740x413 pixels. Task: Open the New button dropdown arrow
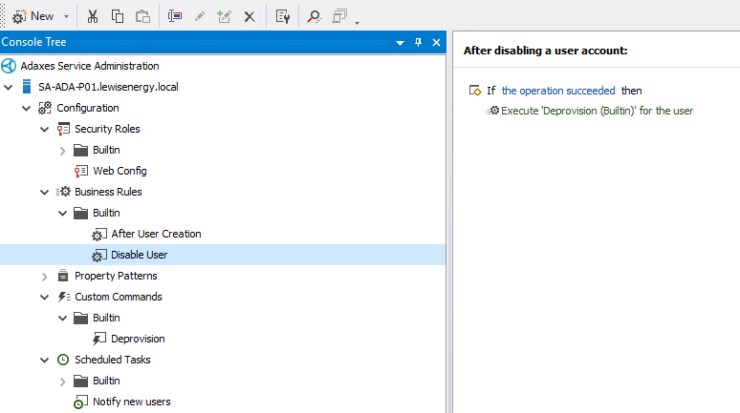[67, 17]
